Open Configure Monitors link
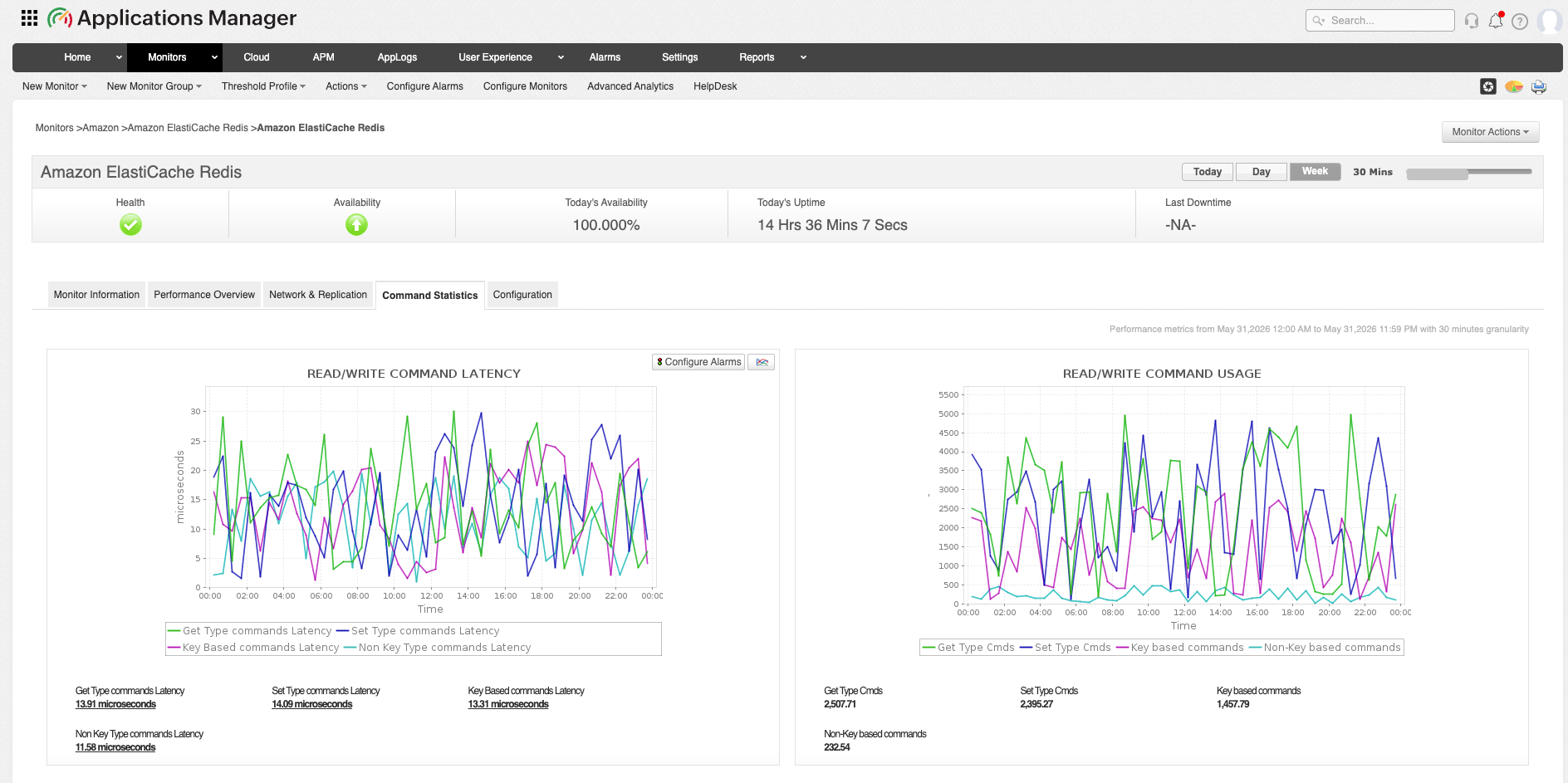1568x783 pixels. [525, 86]
